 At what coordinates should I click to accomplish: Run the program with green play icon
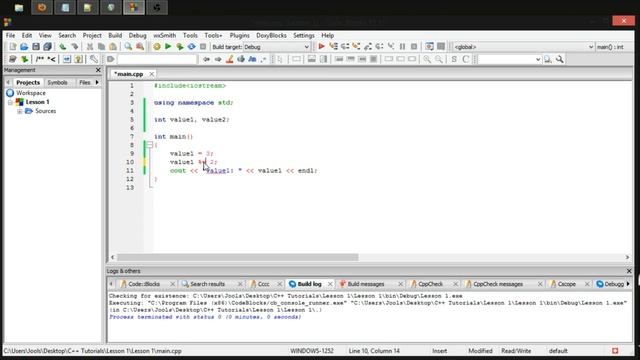tap(168, 47)
